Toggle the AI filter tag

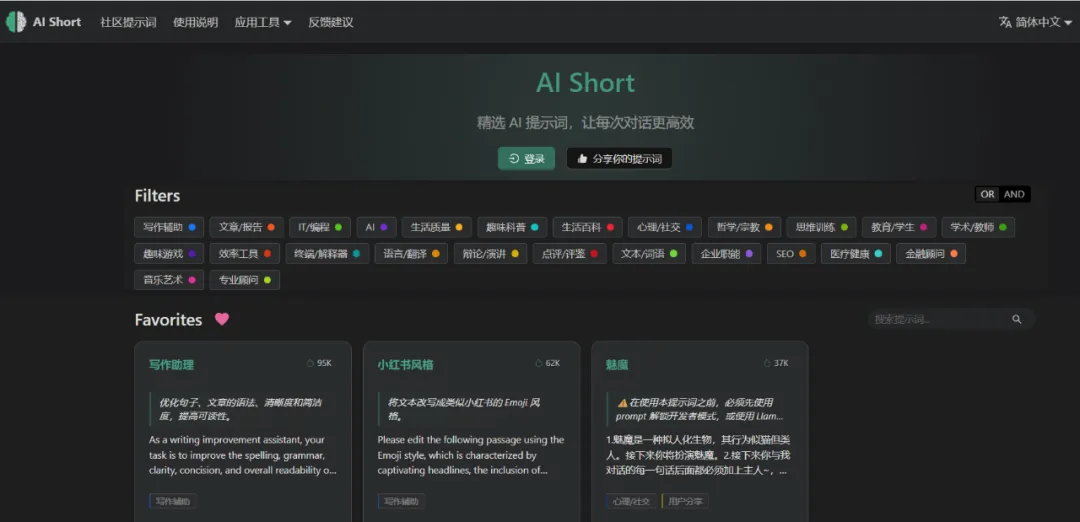[x=377, y=227]
